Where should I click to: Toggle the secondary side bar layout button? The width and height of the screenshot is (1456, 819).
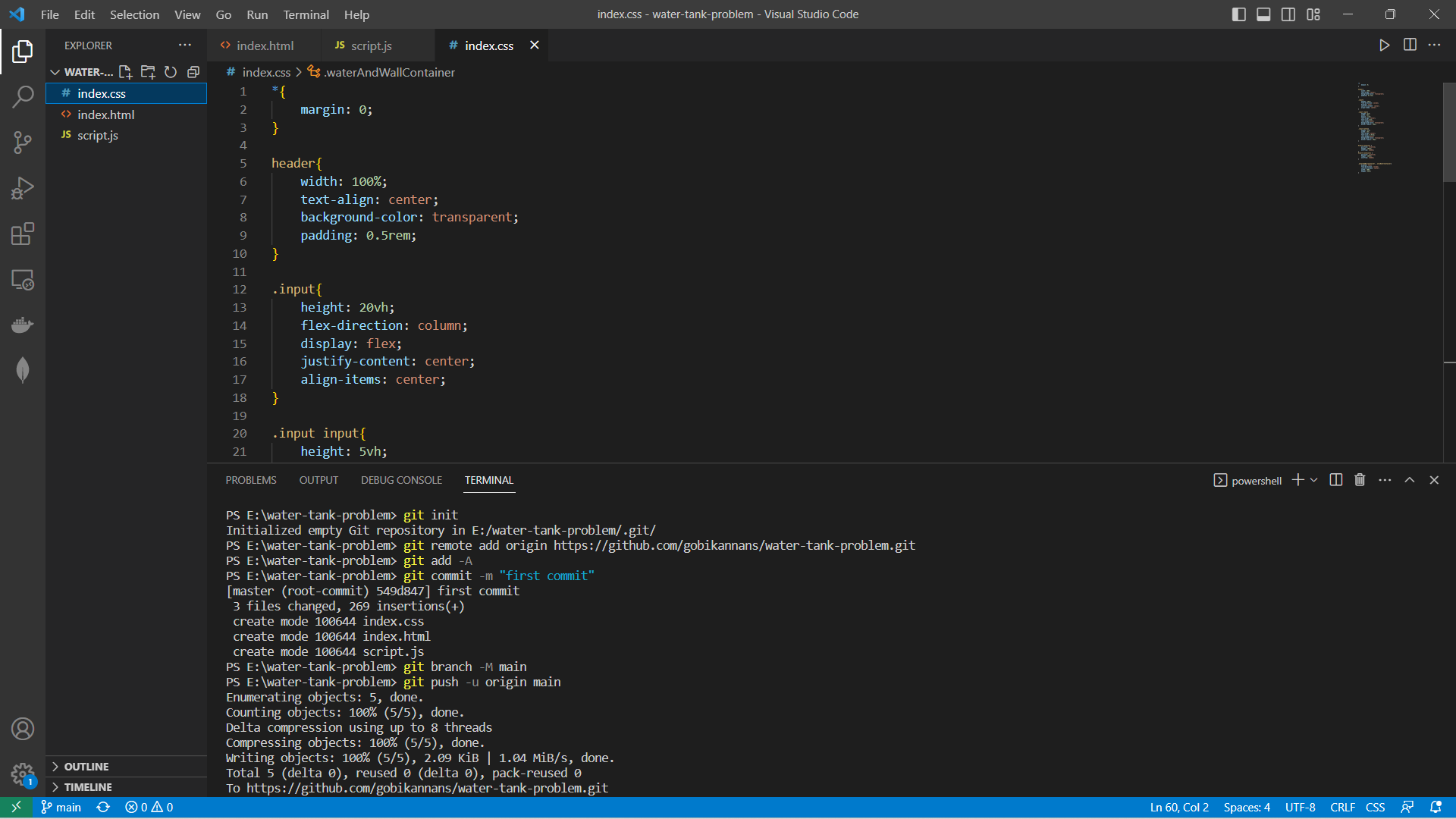click(x=1288, y=14)
